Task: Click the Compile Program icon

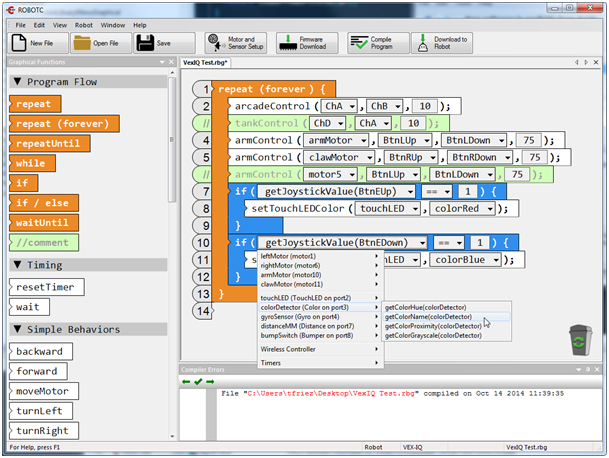Action: tap(359, 43)
